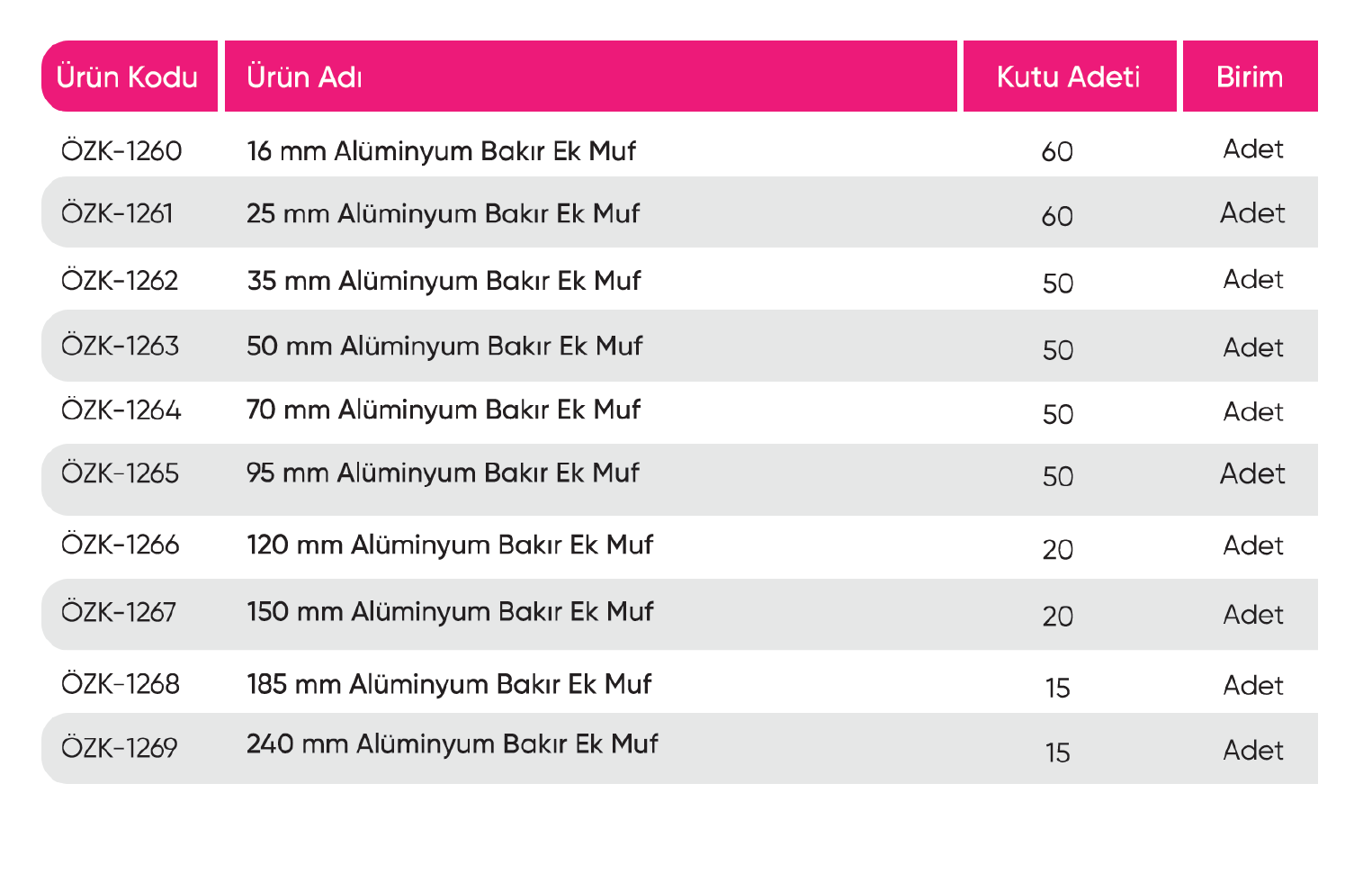Click Adet unit in ÖZK-1267 row
Image resolution: width=1372 pixels, height=892 pixels.
(x=1252, y=615)
